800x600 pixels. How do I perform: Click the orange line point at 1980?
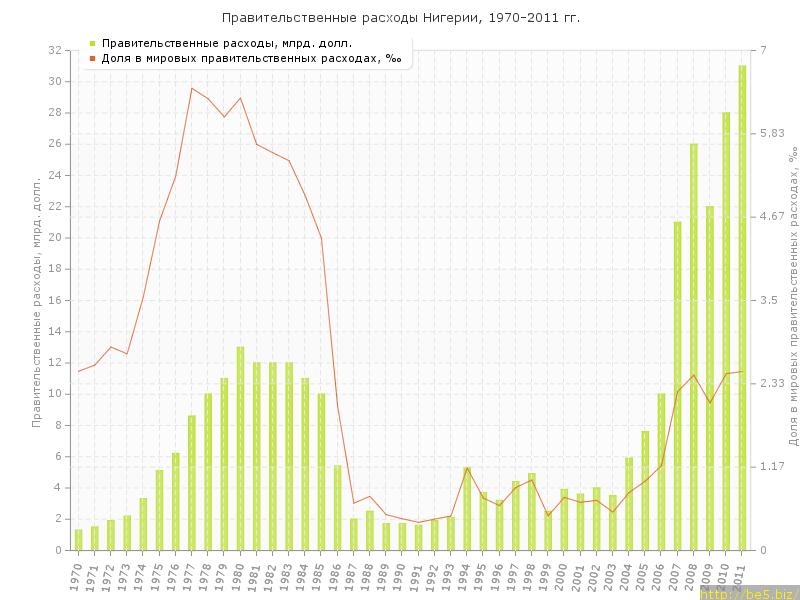(x=240, y=98)
